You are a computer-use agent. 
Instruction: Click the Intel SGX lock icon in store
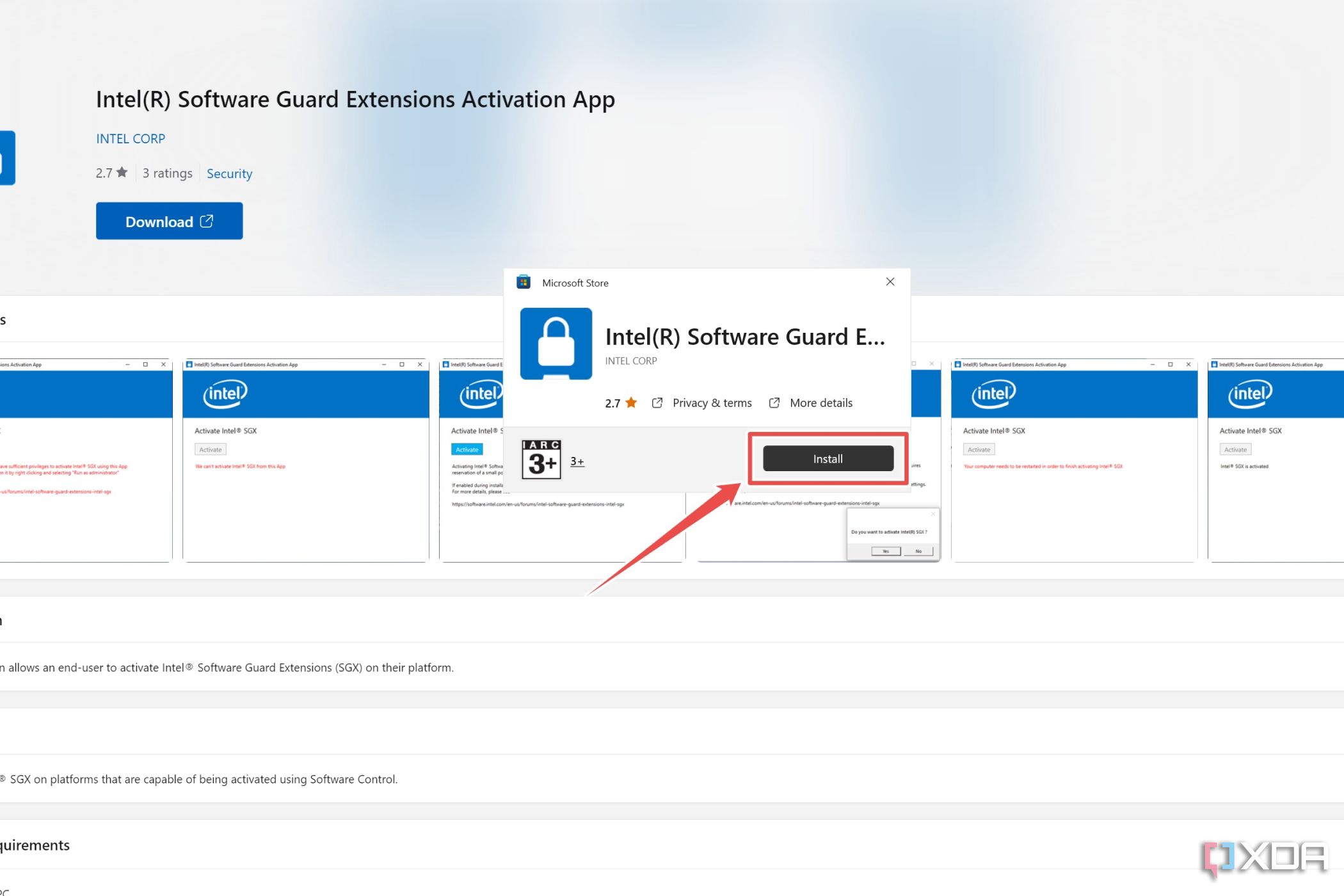pyautogui.click(x=555, y=342)
